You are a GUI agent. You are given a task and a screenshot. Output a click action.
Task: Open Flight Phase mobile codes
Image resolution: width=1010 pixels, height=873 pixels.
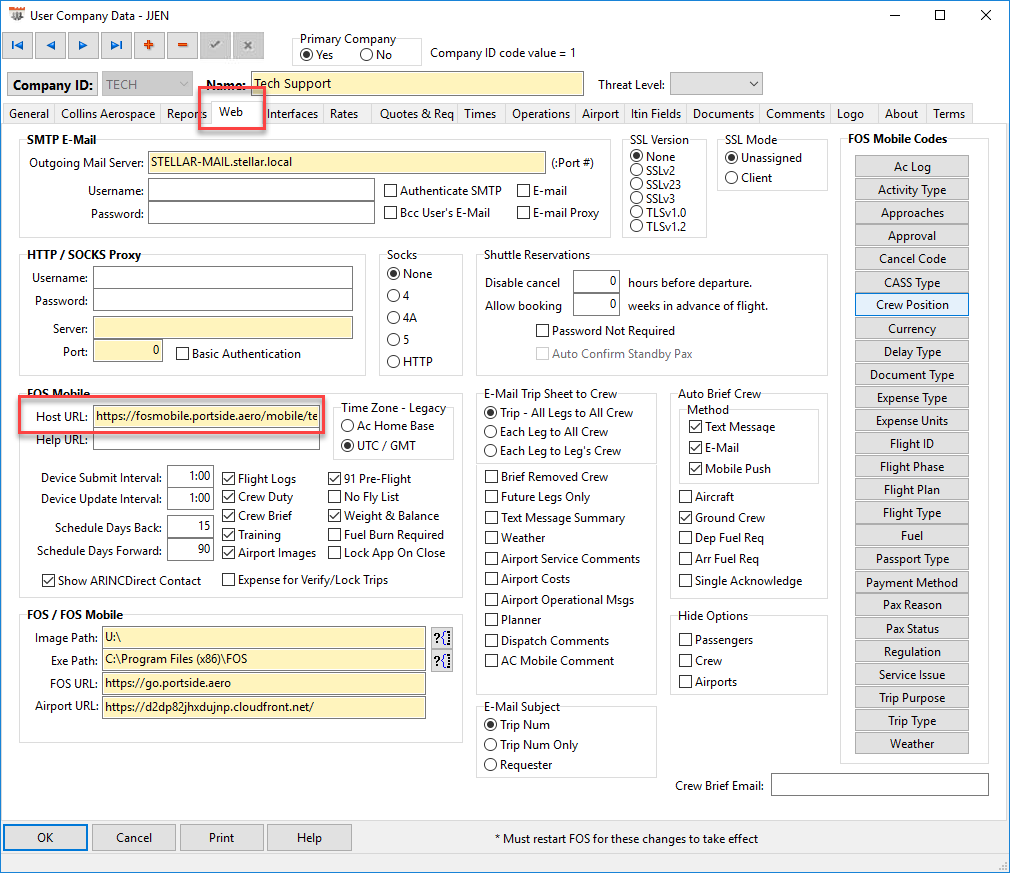(x=912, y=466)
